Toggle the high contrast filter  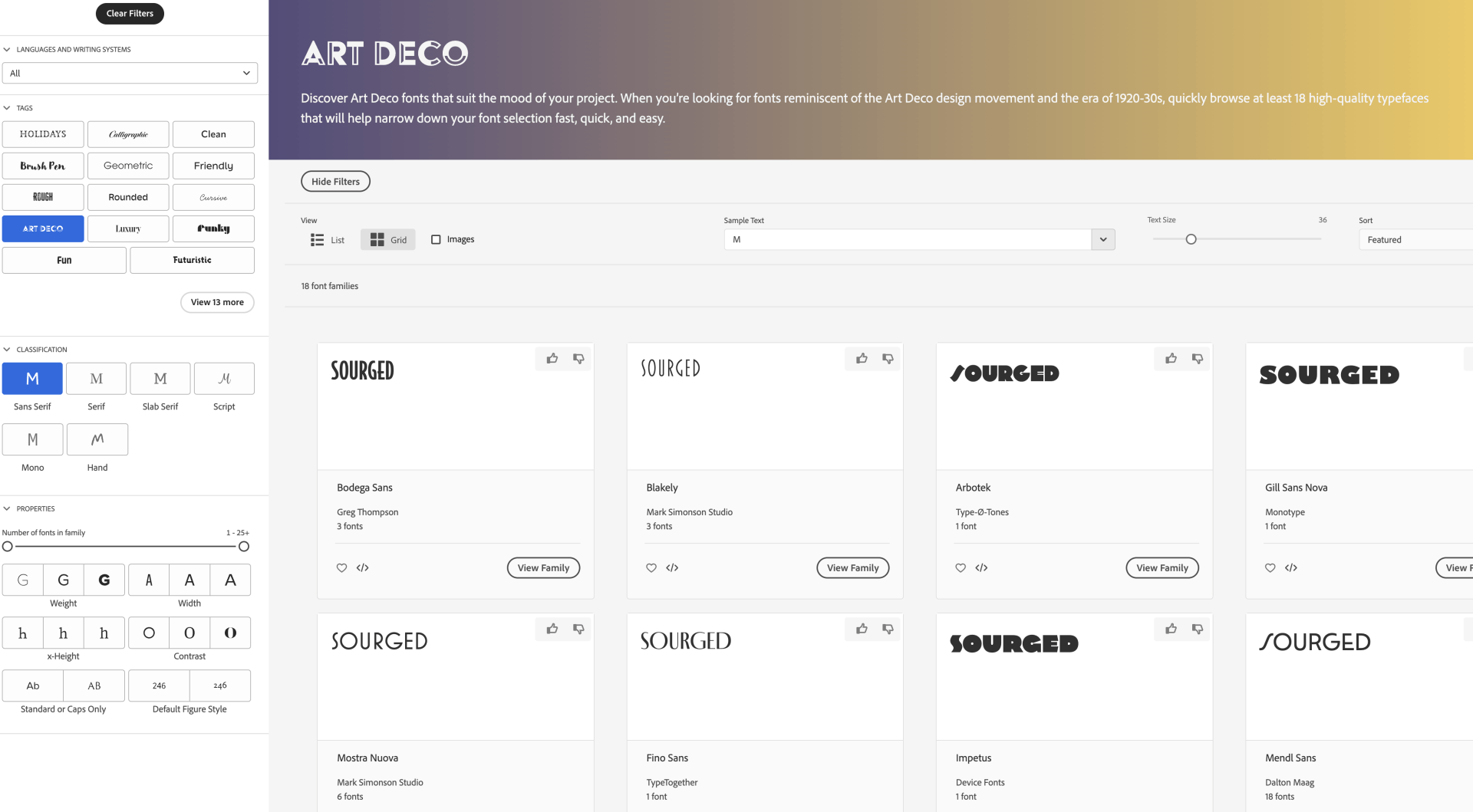click(x=230, y=633)
